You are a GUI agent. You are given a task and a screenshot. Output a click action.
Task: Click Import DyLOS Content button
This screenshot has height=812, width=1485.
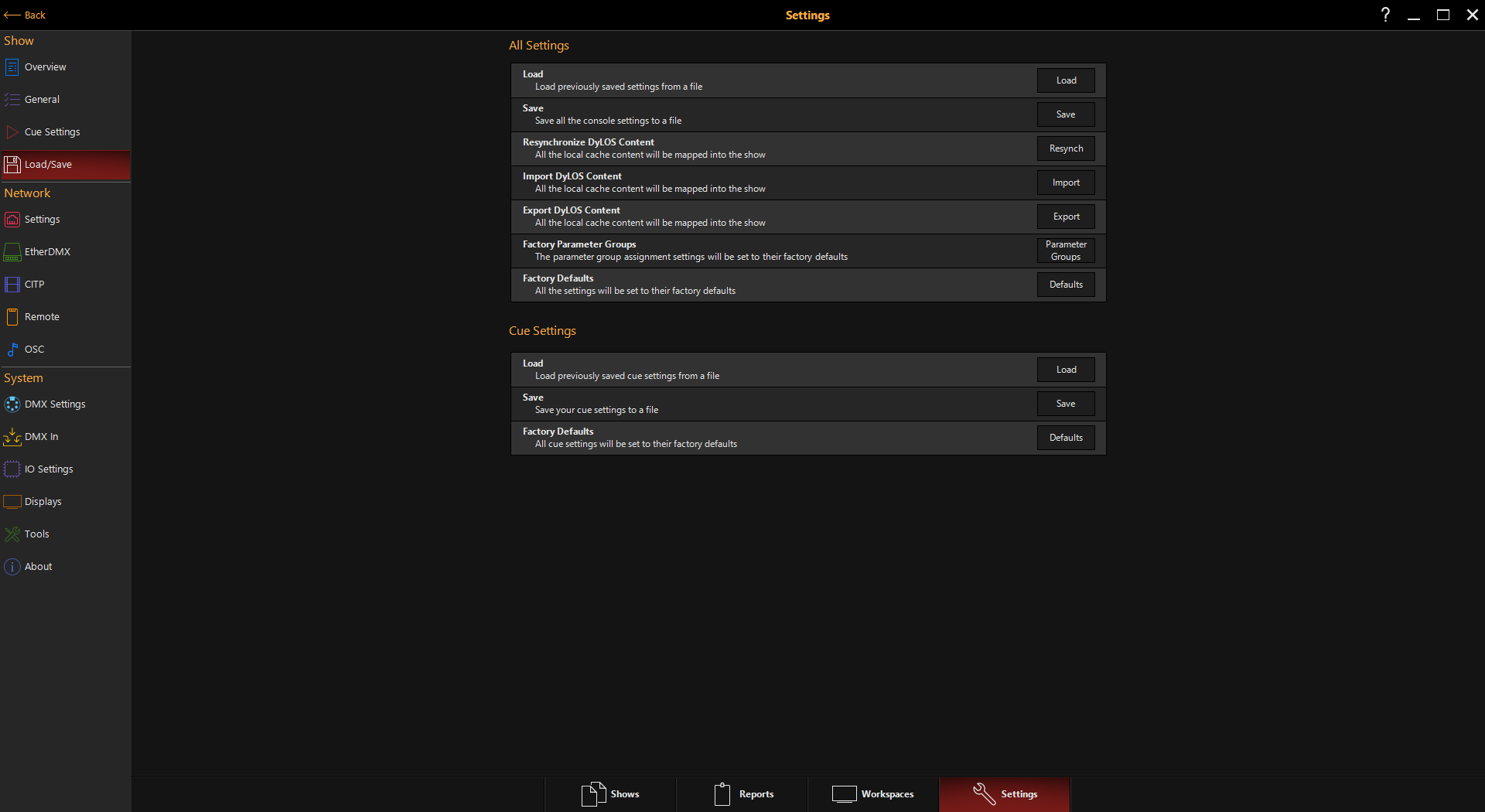tap(1066, 183)
